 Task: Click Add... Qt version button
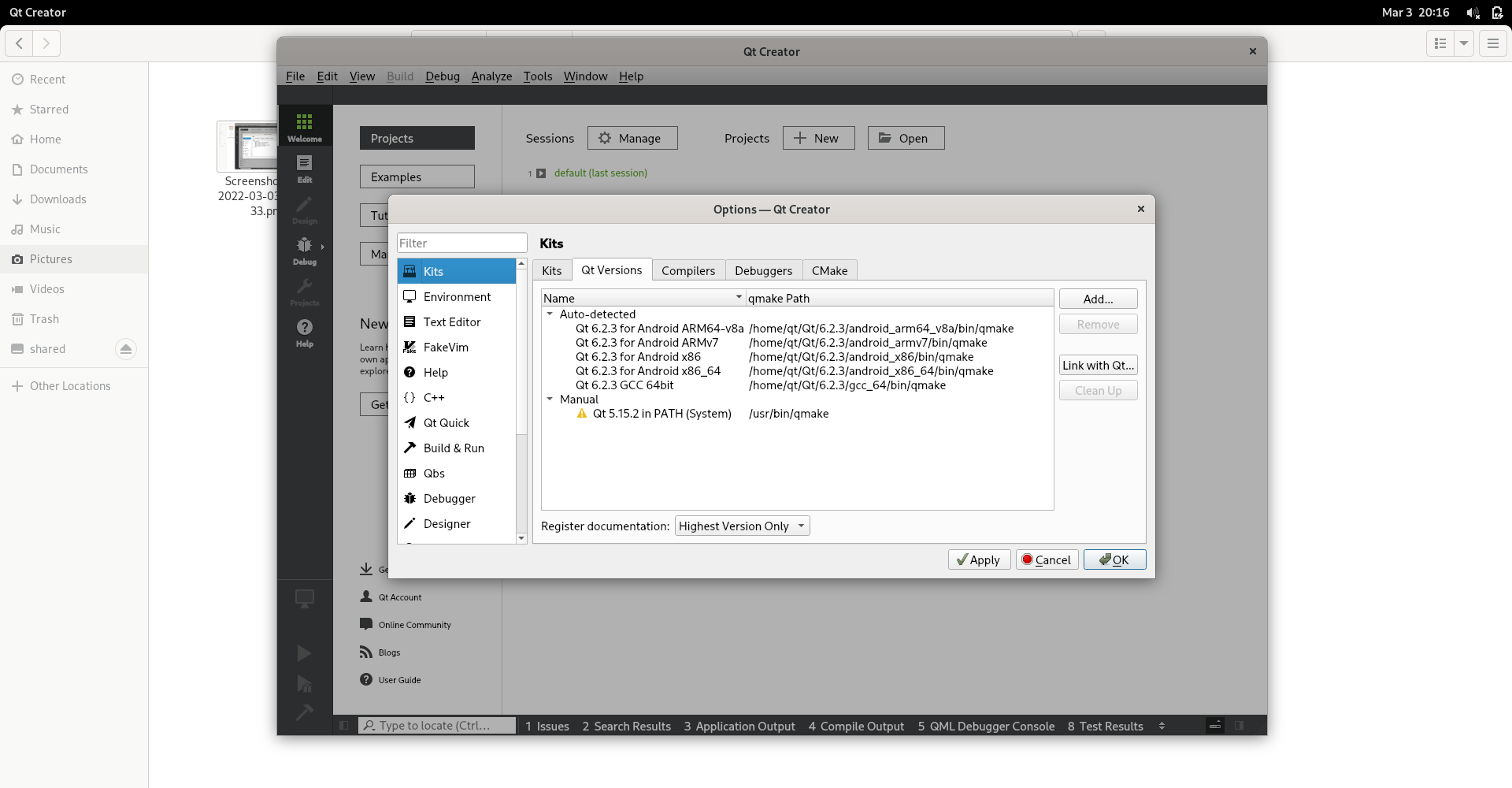tap(1098, 299)
